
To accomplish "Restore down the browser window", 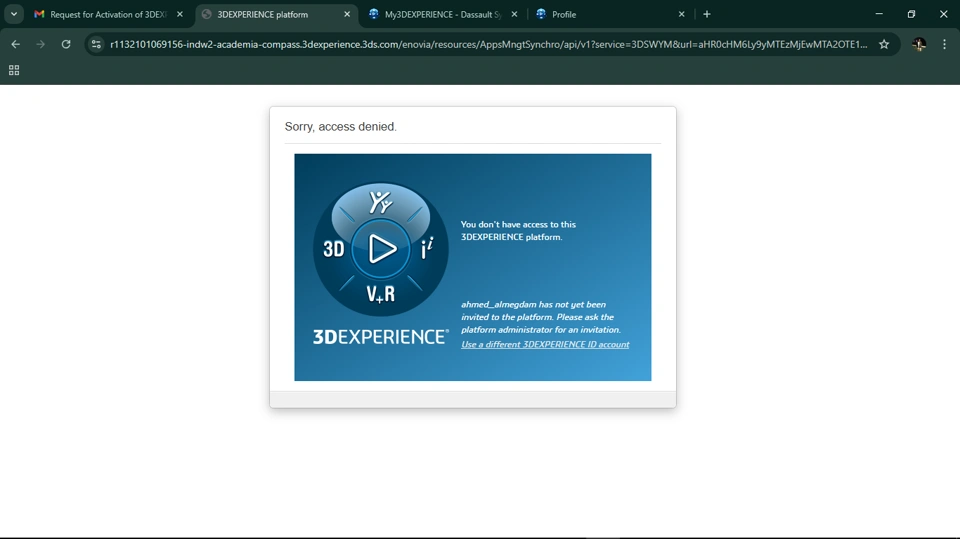I will pyautogui.click(x=911, y=14).
